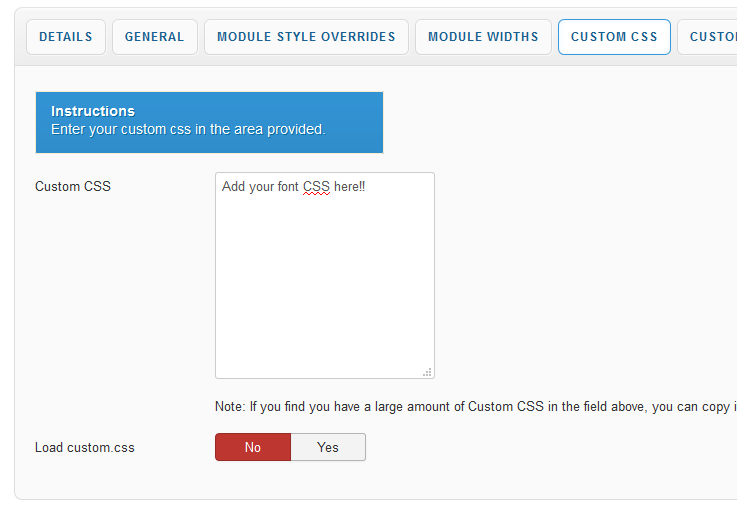Click the bold Instructions heading
This screenshot has width=737, height=509.
coord(93,111)
